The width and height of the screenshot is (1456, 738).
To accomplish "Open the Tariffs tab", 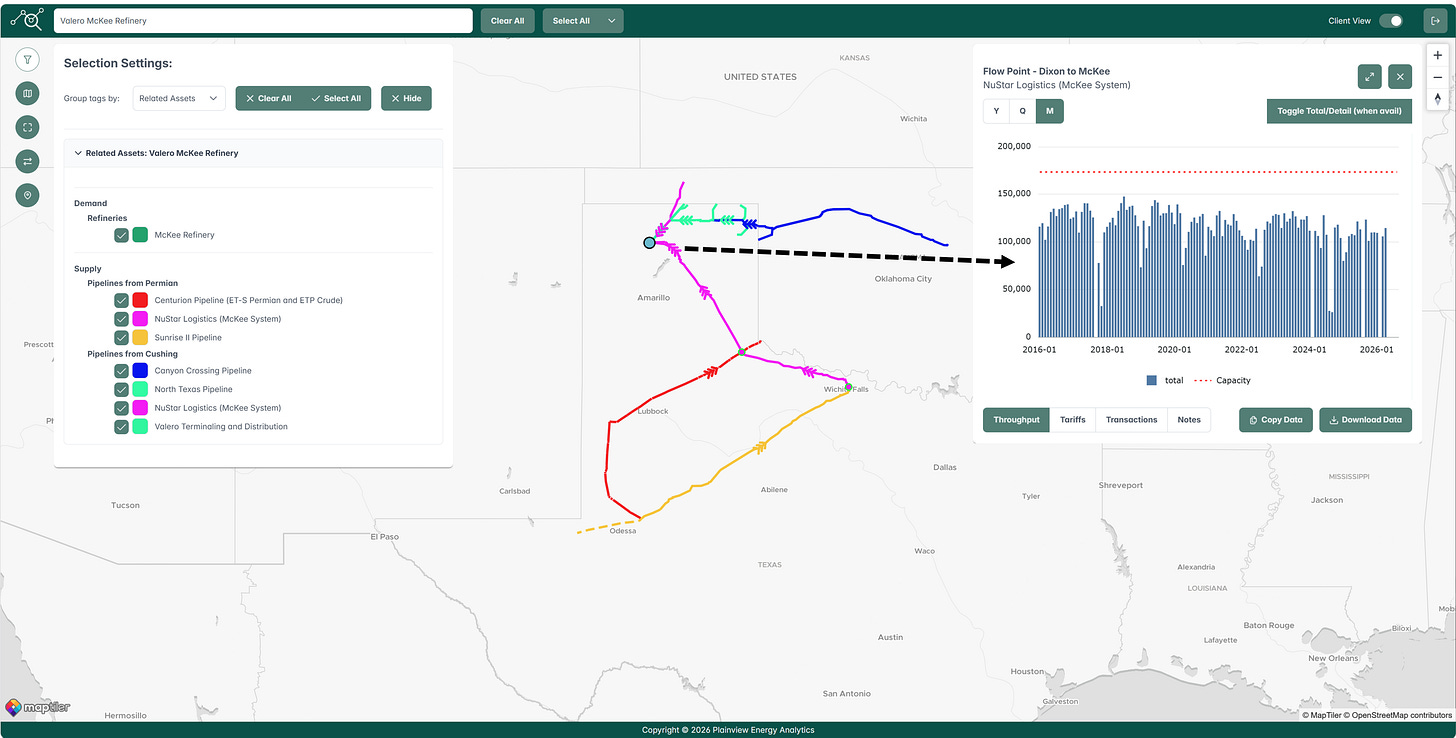I will coord(1073,420).
